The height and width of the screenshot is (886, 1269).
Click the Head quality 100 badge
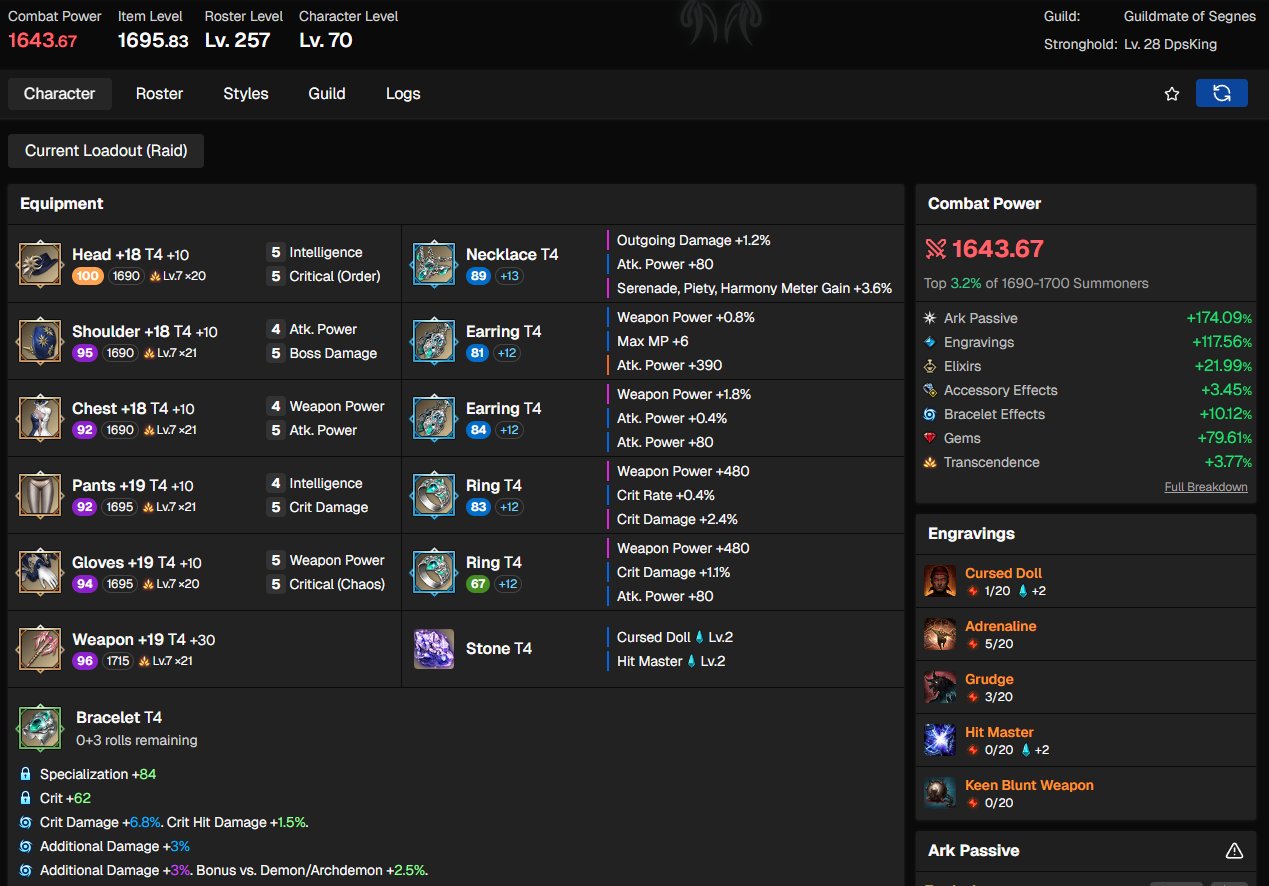(85, 276)
